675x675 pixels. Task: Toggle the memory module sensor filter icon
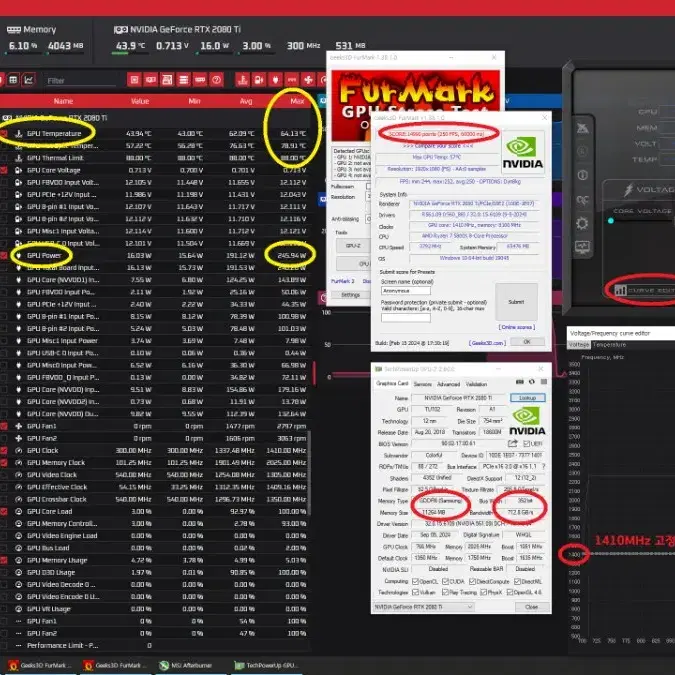click(x=200, y=80)
